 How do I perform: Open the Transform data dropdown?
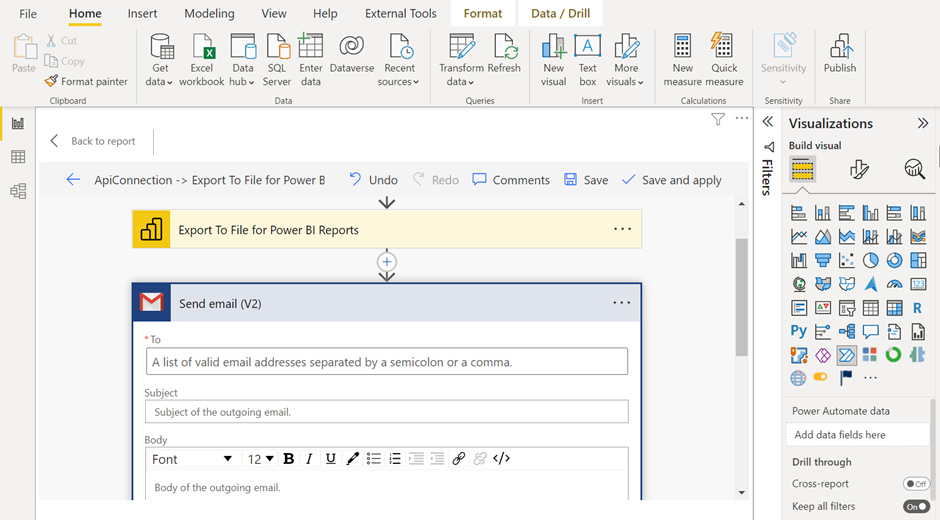tap(461, 60)
